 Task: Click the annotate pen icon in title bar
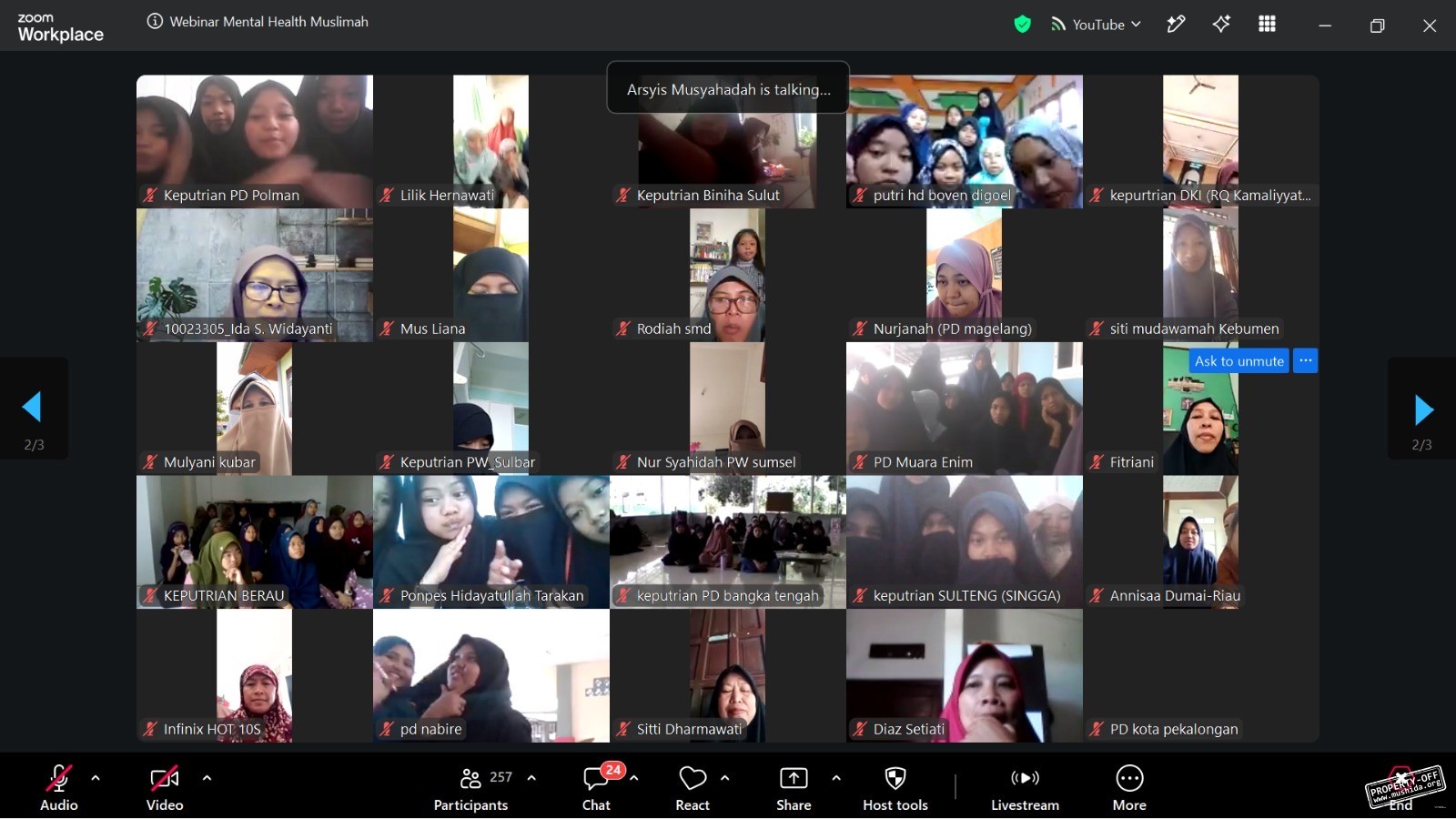pyautogui.click(x=1176, y=25)
